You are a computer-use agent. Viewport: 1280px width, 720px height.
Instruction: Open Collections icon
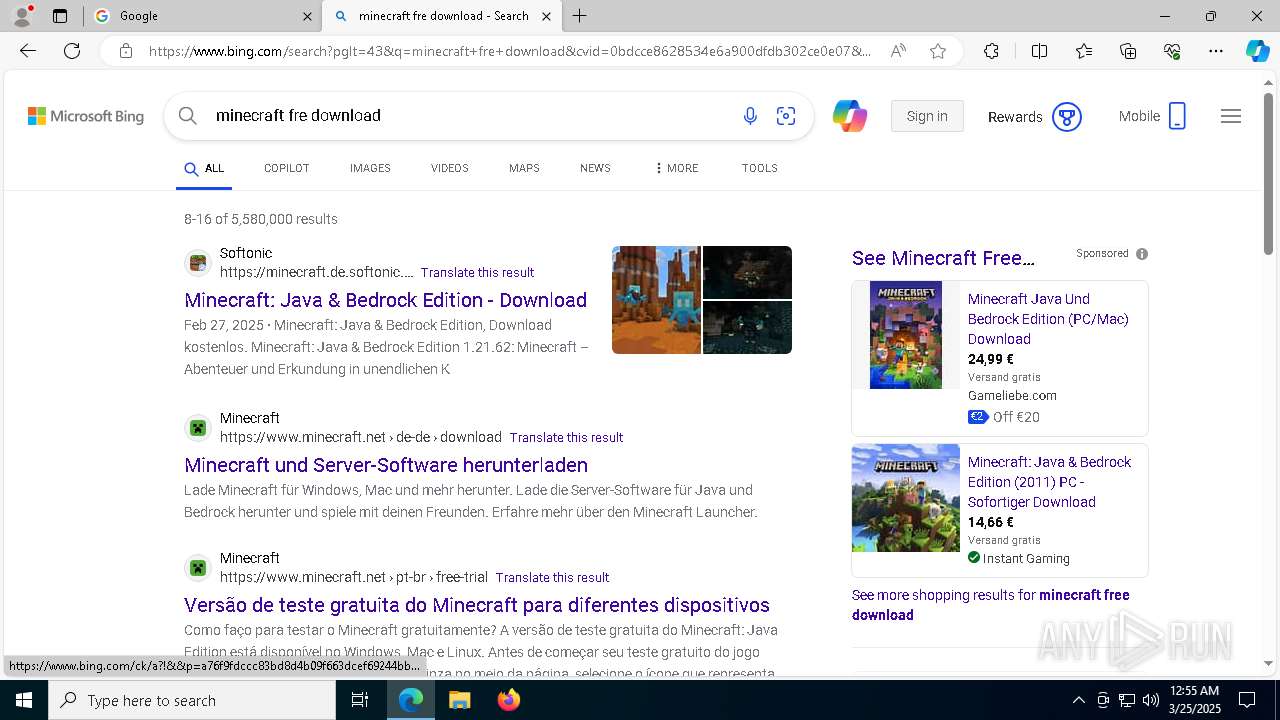1128,51
